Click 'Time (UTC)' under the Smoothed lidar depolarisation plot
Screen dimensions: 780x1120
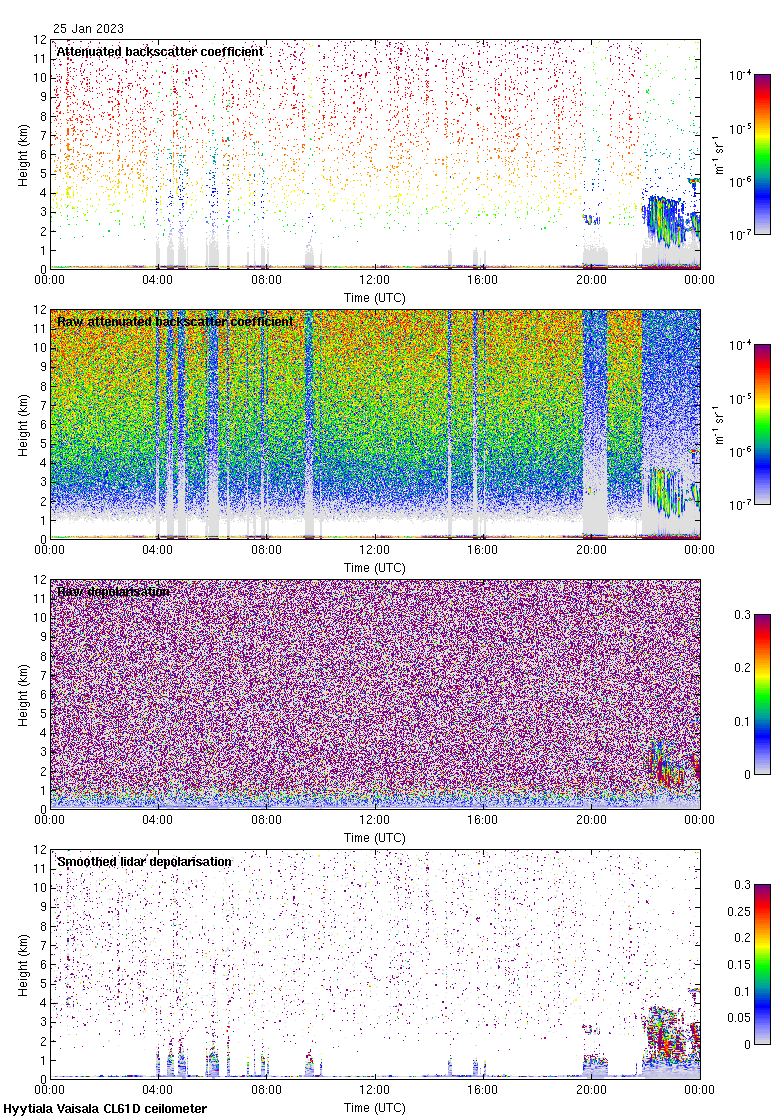click(x=374, y=1108)
